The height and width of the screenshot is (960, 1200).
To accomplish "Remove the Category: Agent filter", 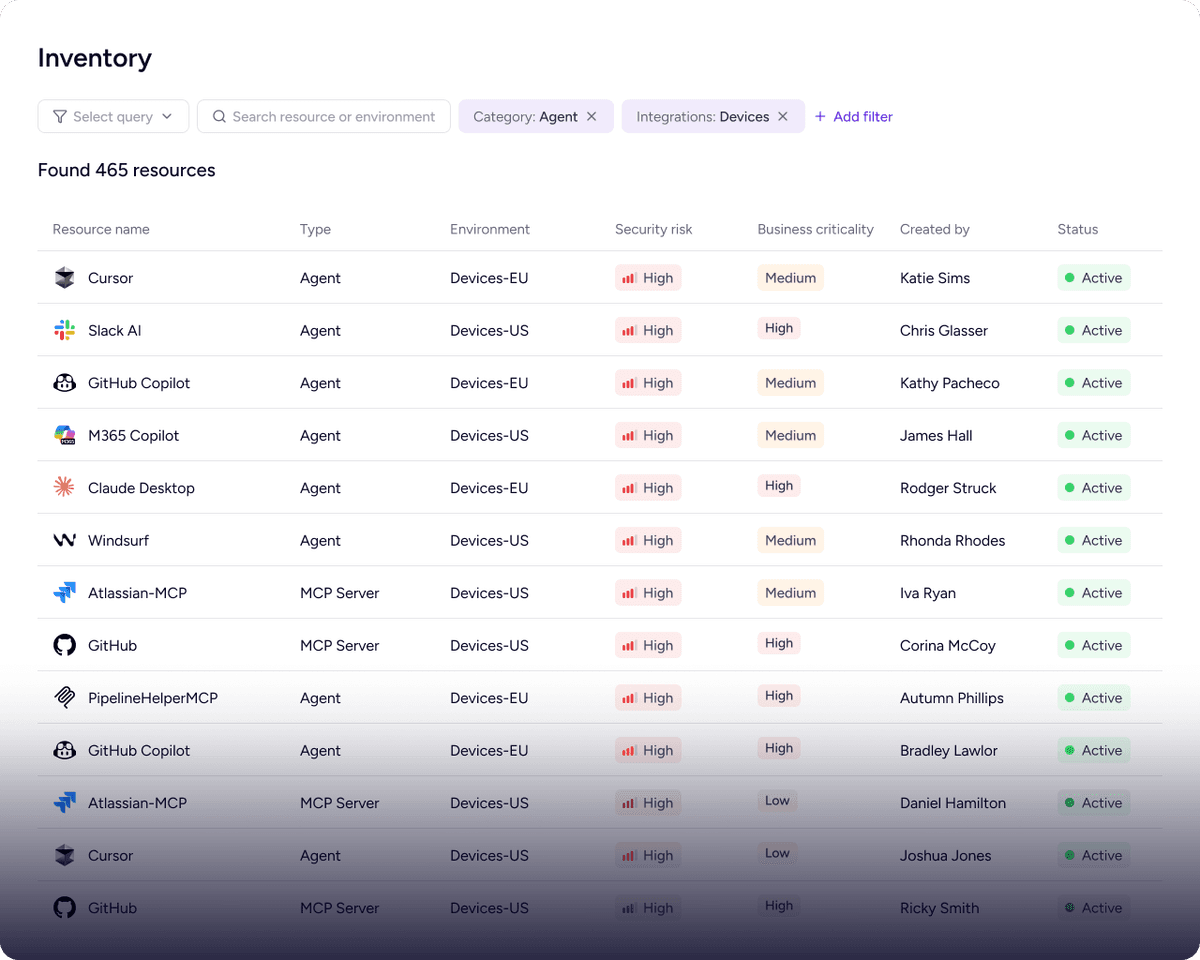I will pyautogui.click(x=592, y=117).
